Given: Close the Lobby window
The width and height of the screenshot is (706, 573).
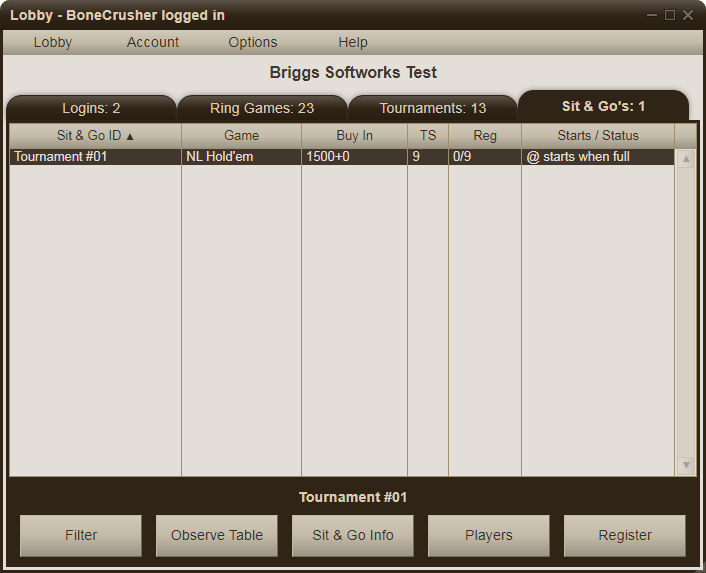Looking at the screenshot, I should [x=688, y=15].
